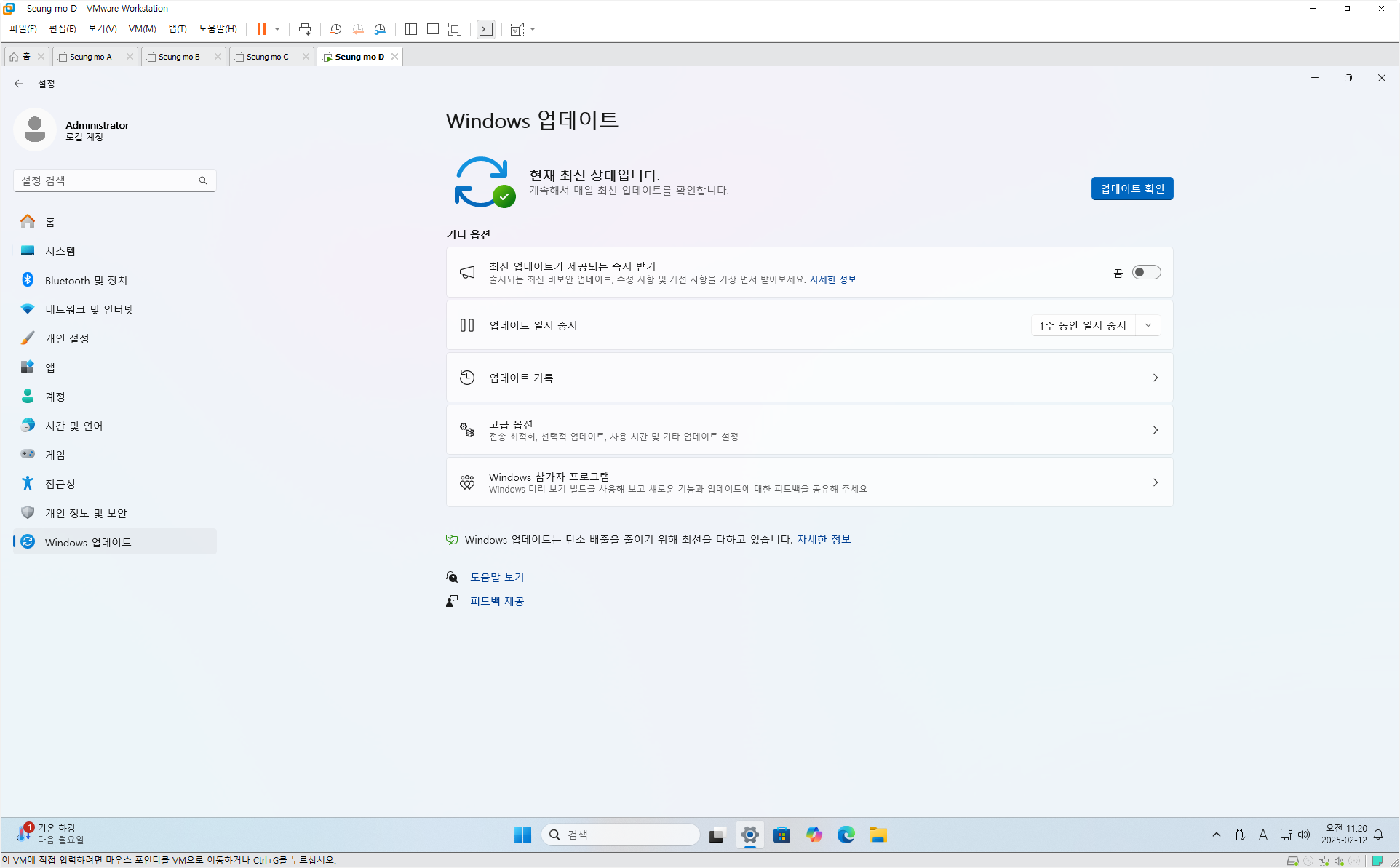Expand the pause updates duration dropdown
This screenshot has width=1400, height=868.
pos(1148,325)
